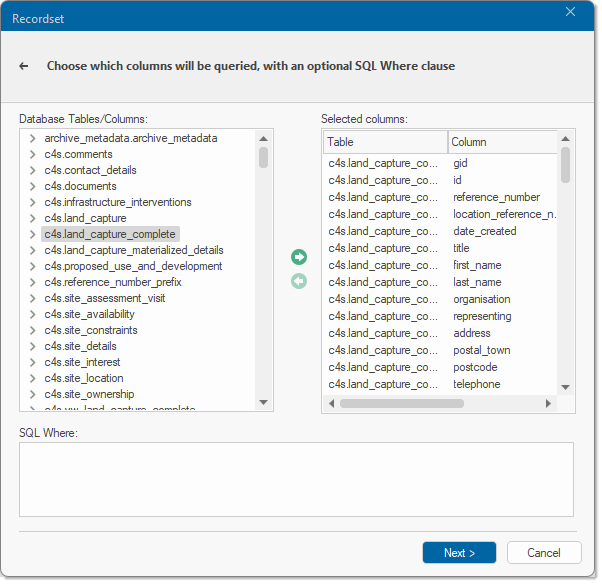
Task: Select the address row
Action: [x=440, y=333]
